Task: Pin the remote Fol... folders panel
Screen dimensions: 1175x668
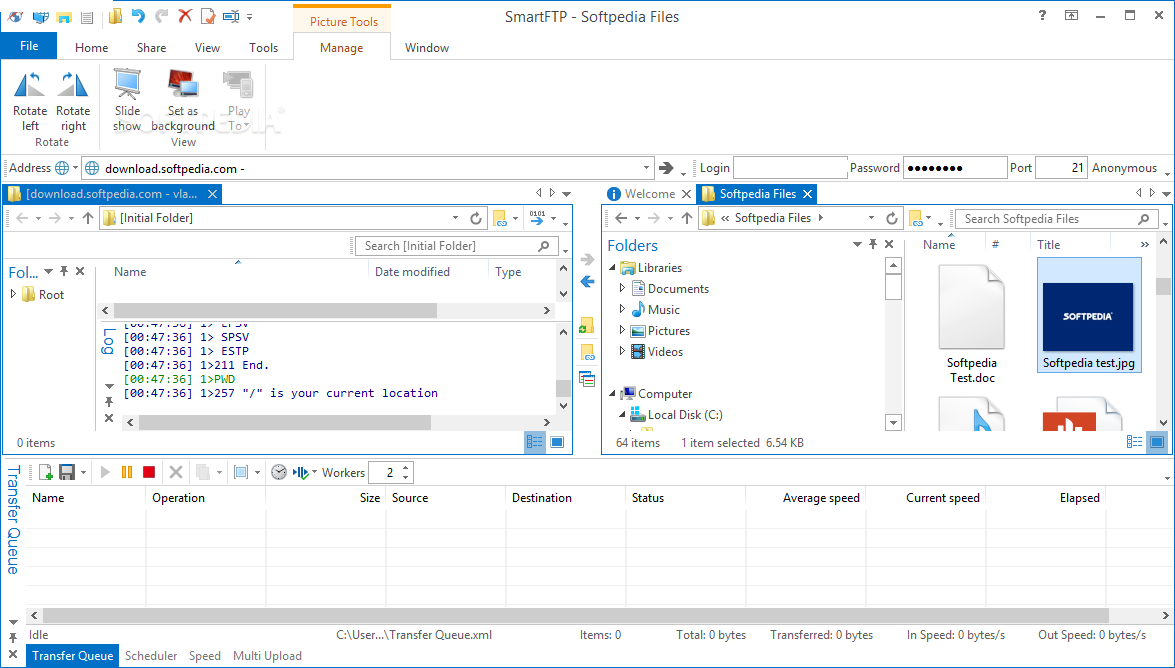Action: 64,271
